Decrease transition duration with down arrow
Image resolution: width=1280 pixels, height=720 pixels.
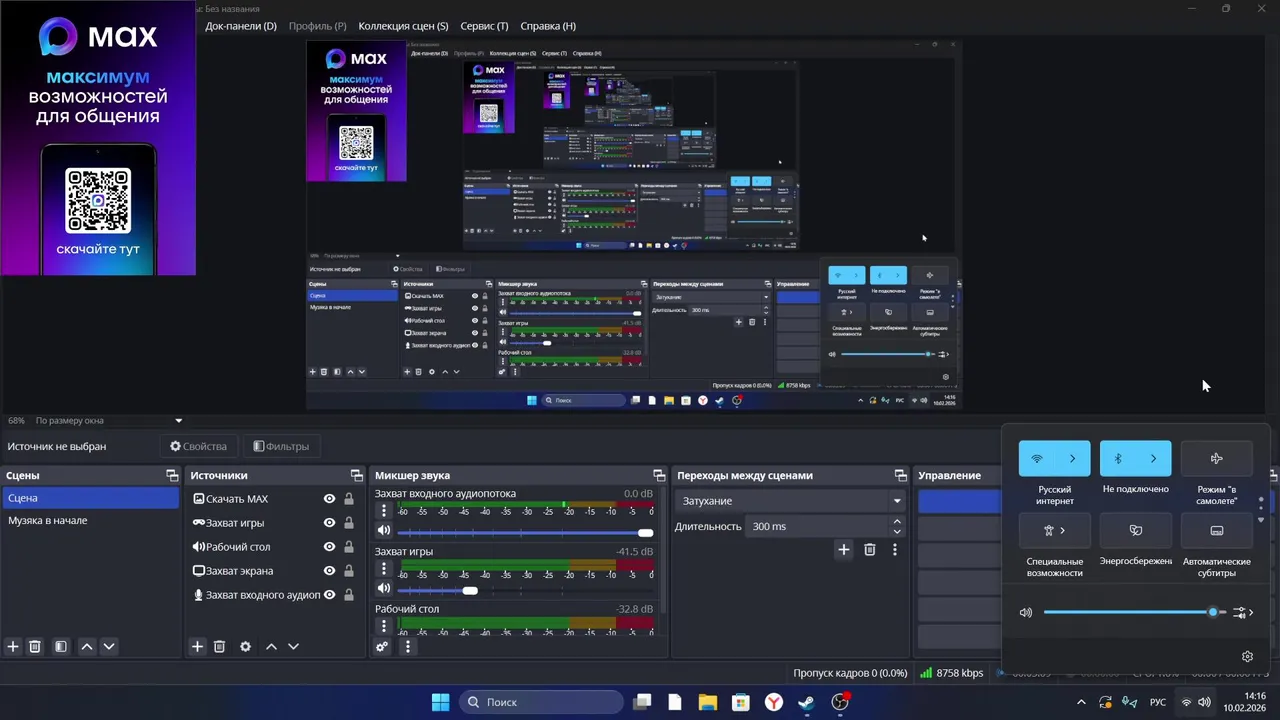(897, 532)
